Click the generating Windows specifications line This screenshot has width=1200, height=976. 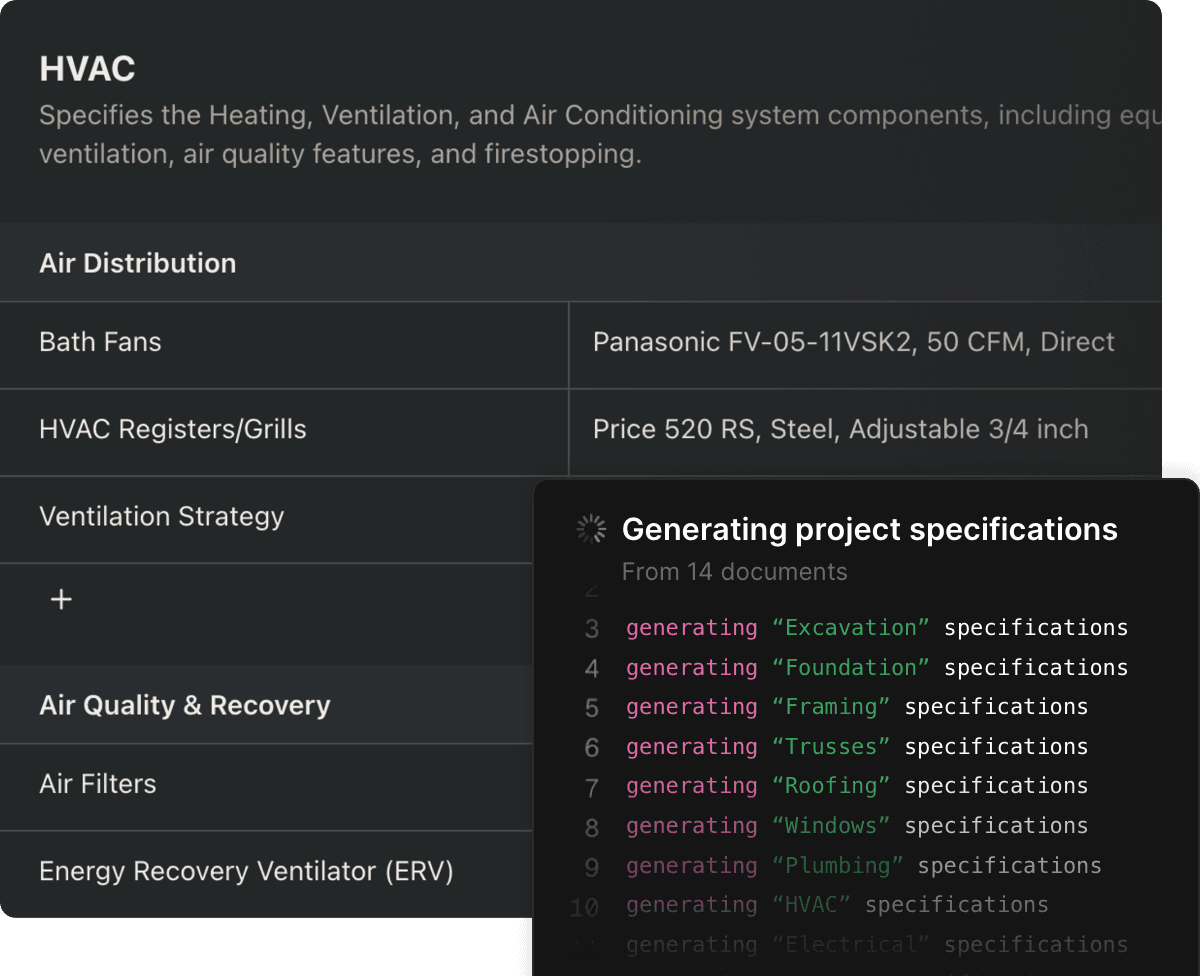[x=857, y=826]
